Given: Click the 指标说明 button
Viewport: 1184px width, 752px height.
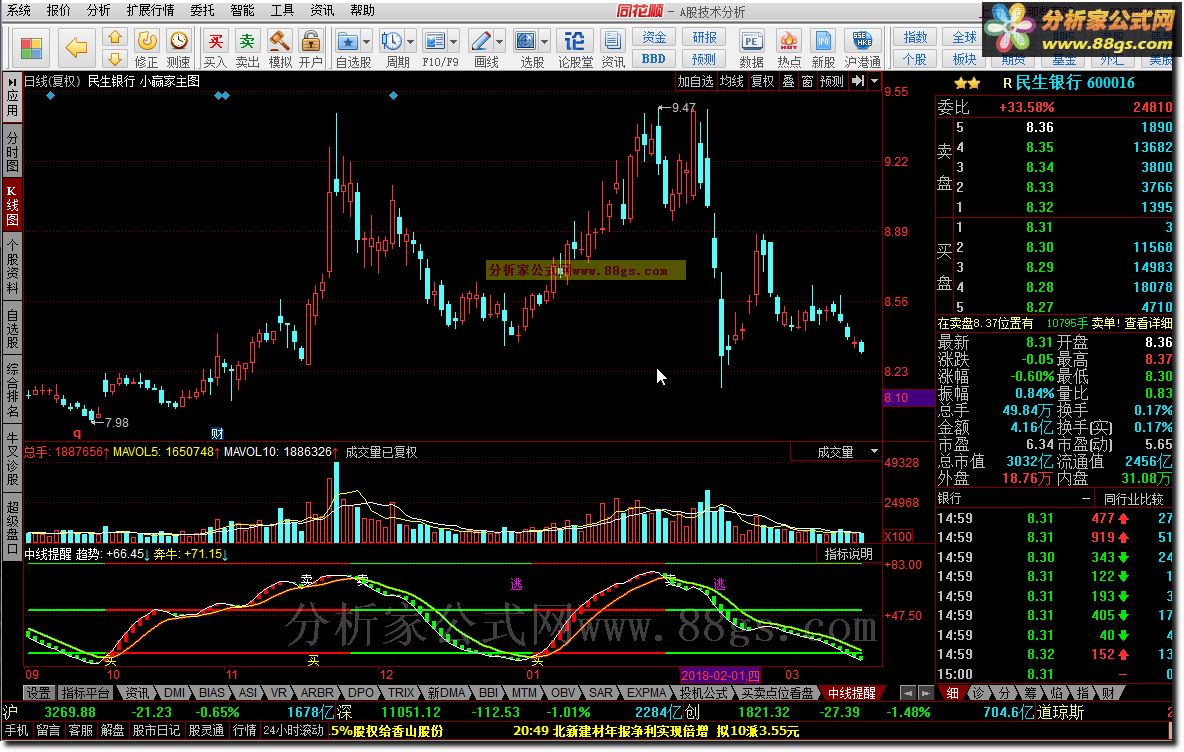Looking at the screenshot, I should coord(849,554).
